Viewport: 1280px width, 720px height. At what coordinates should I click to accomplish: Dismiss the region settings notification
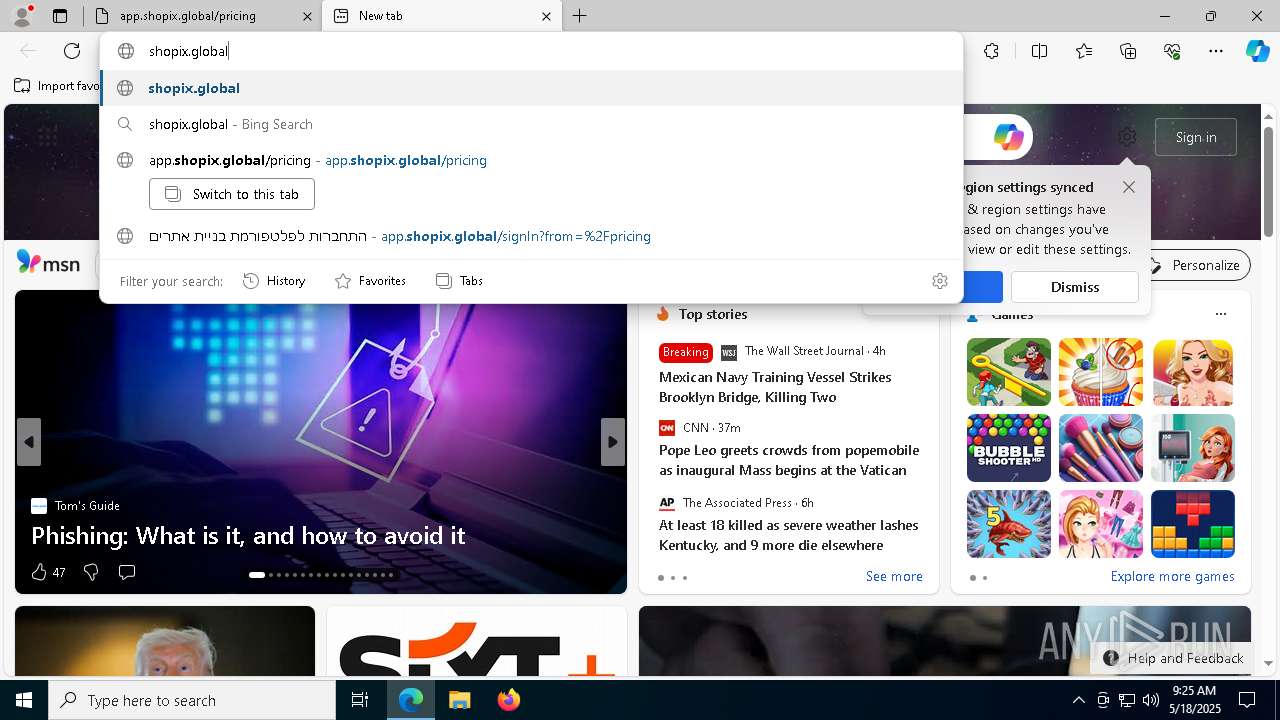[1075, 287]
